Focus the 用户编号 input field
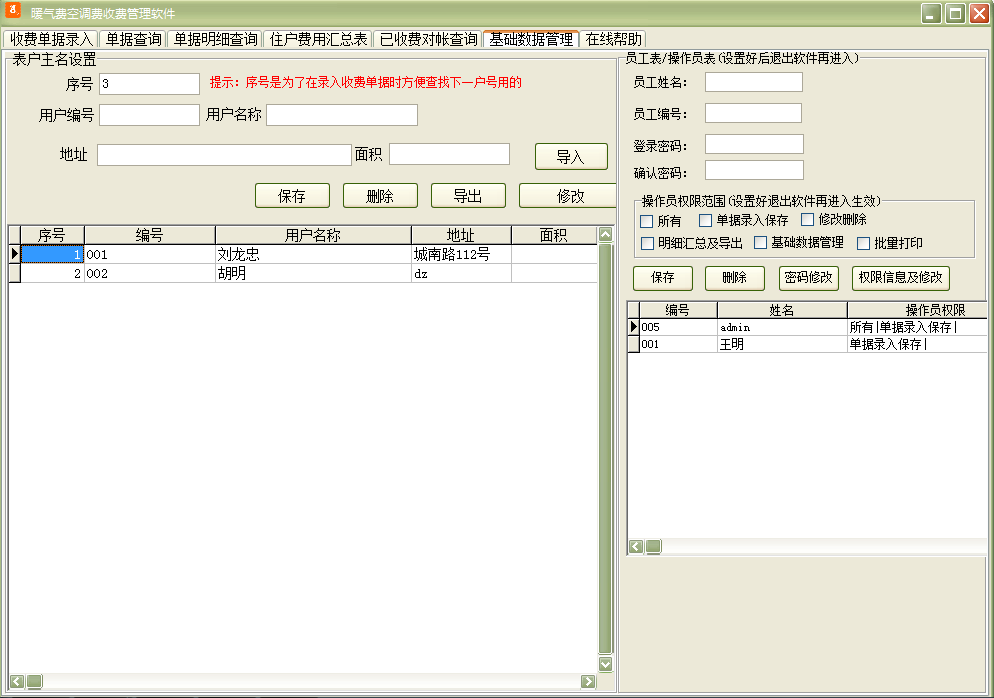This screenshot has width=994, height=698. pyautogui.click(x=150, y=115)
